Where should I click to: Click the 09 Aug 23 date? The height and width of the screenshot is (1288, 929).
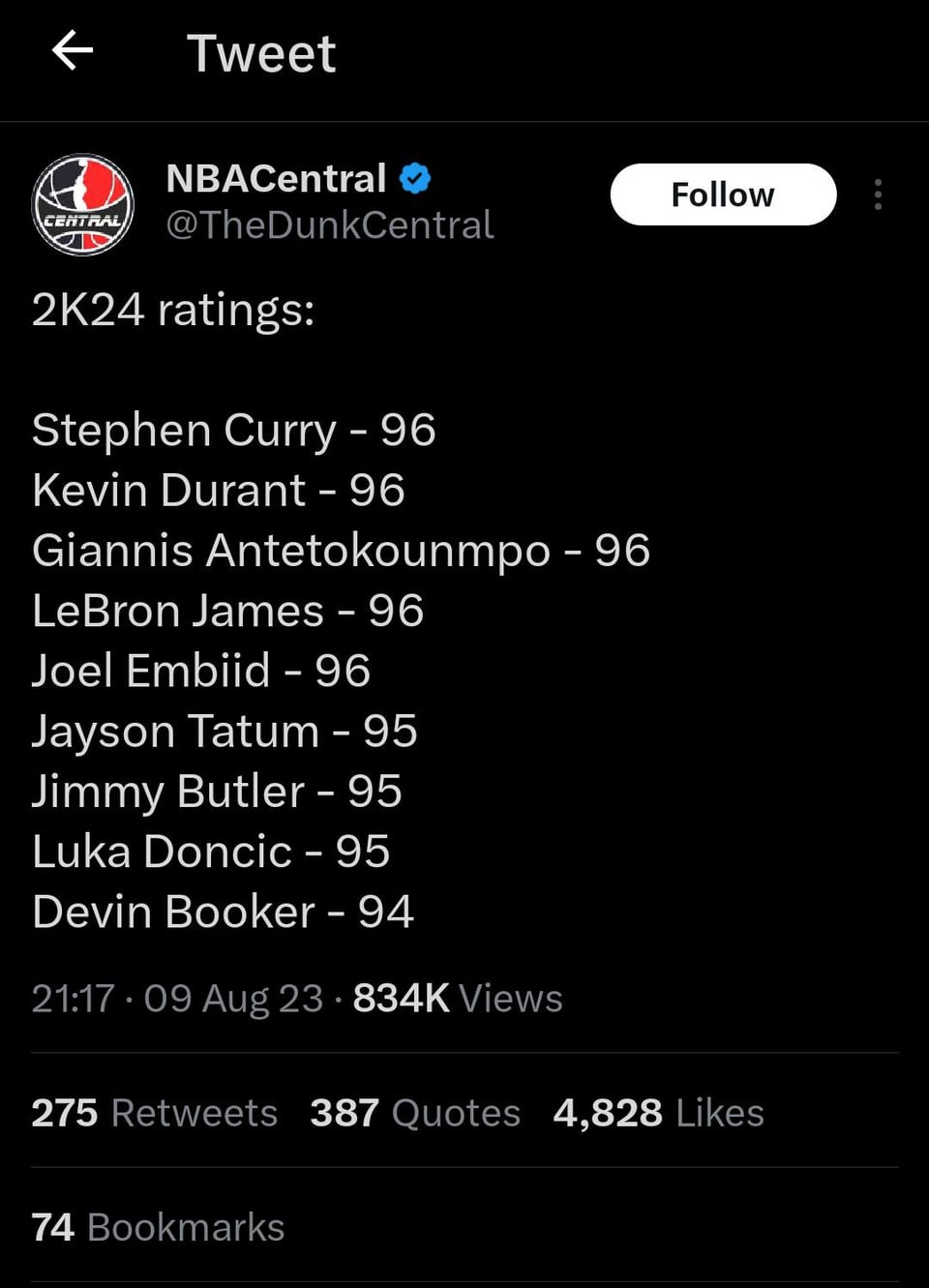[233, 999]
